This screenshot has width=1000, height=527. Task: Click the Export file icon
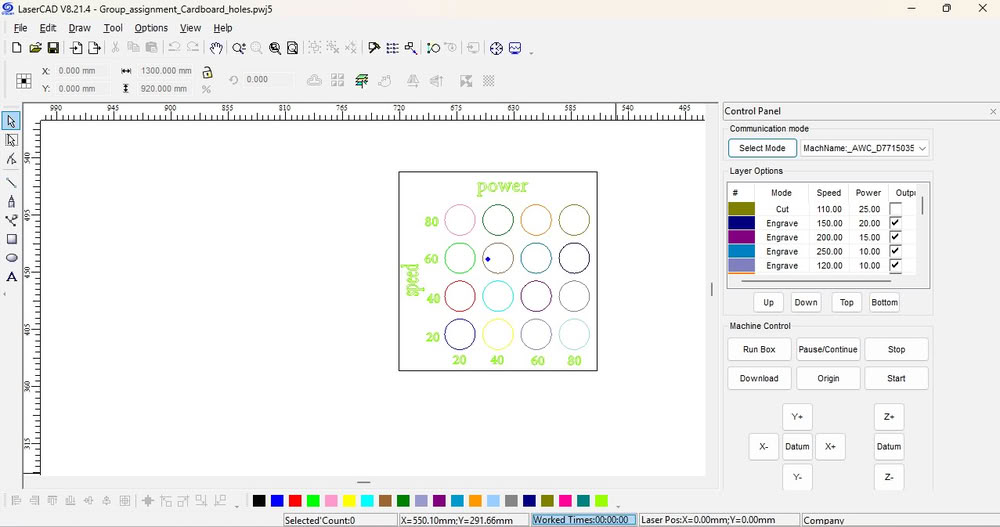pos(94,48)
